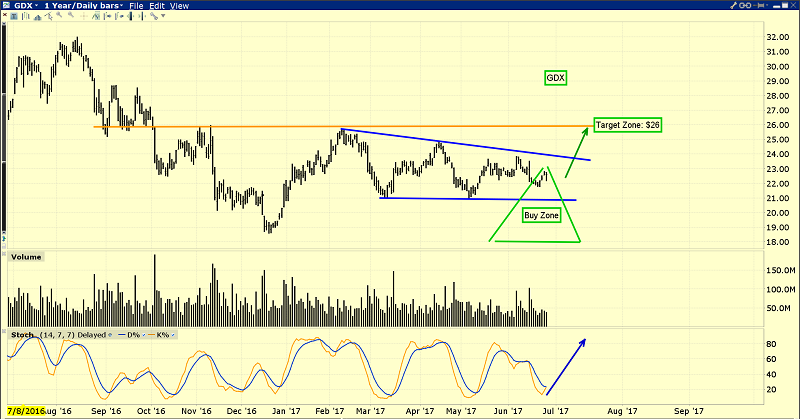
Task: Open the 1 Year/Daily bars period dropdown
Action: [x=121, y=6]
